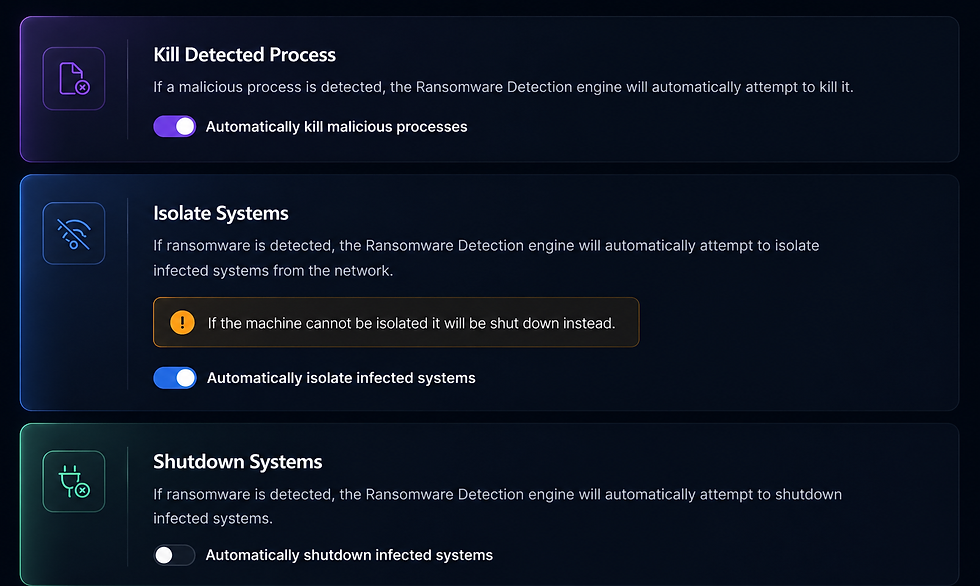Click the warning text about machine isolation

[411, 323]
